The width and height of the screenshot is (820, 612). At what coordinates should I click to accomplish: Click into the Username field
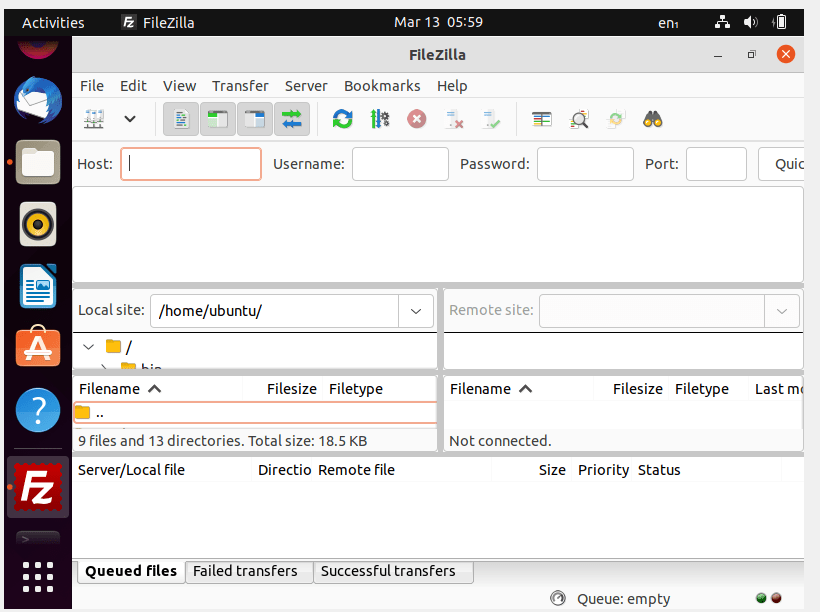[x=400, y=164]
